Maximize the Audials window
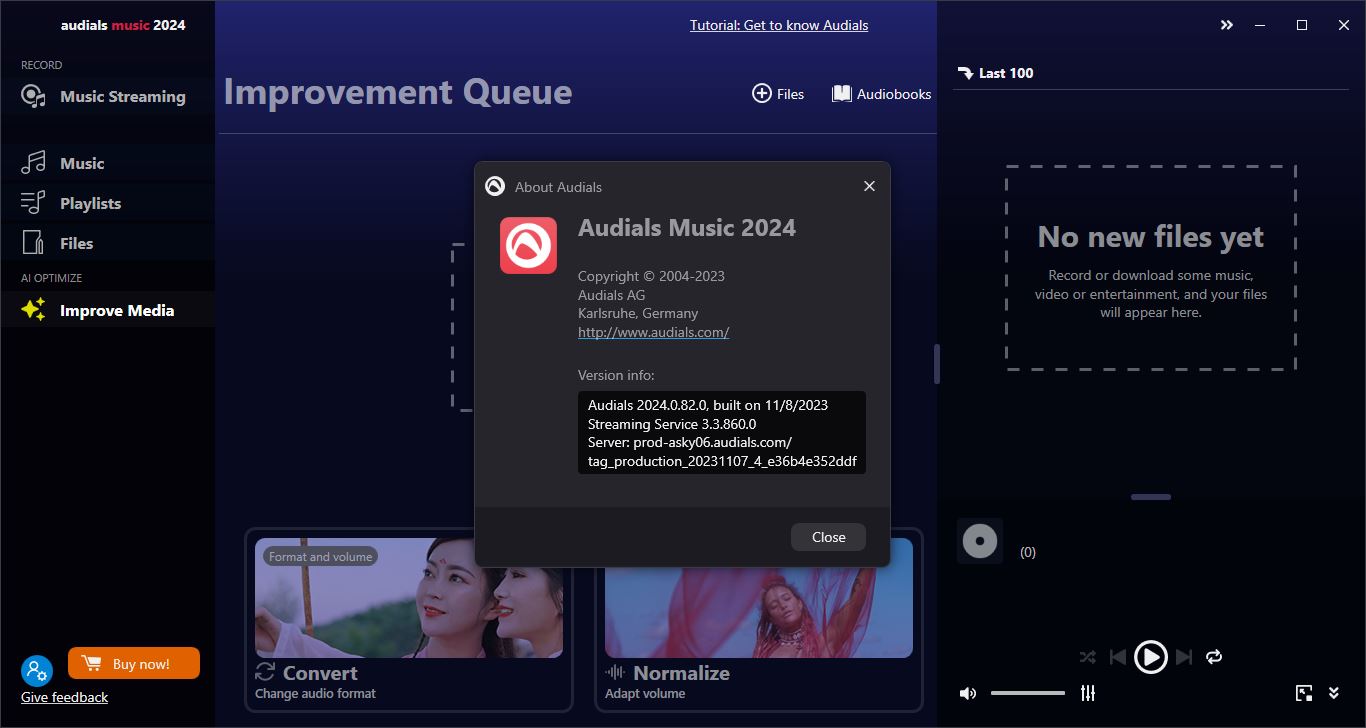Screen dimensions: 1366x728 [x=1302, y=25]
